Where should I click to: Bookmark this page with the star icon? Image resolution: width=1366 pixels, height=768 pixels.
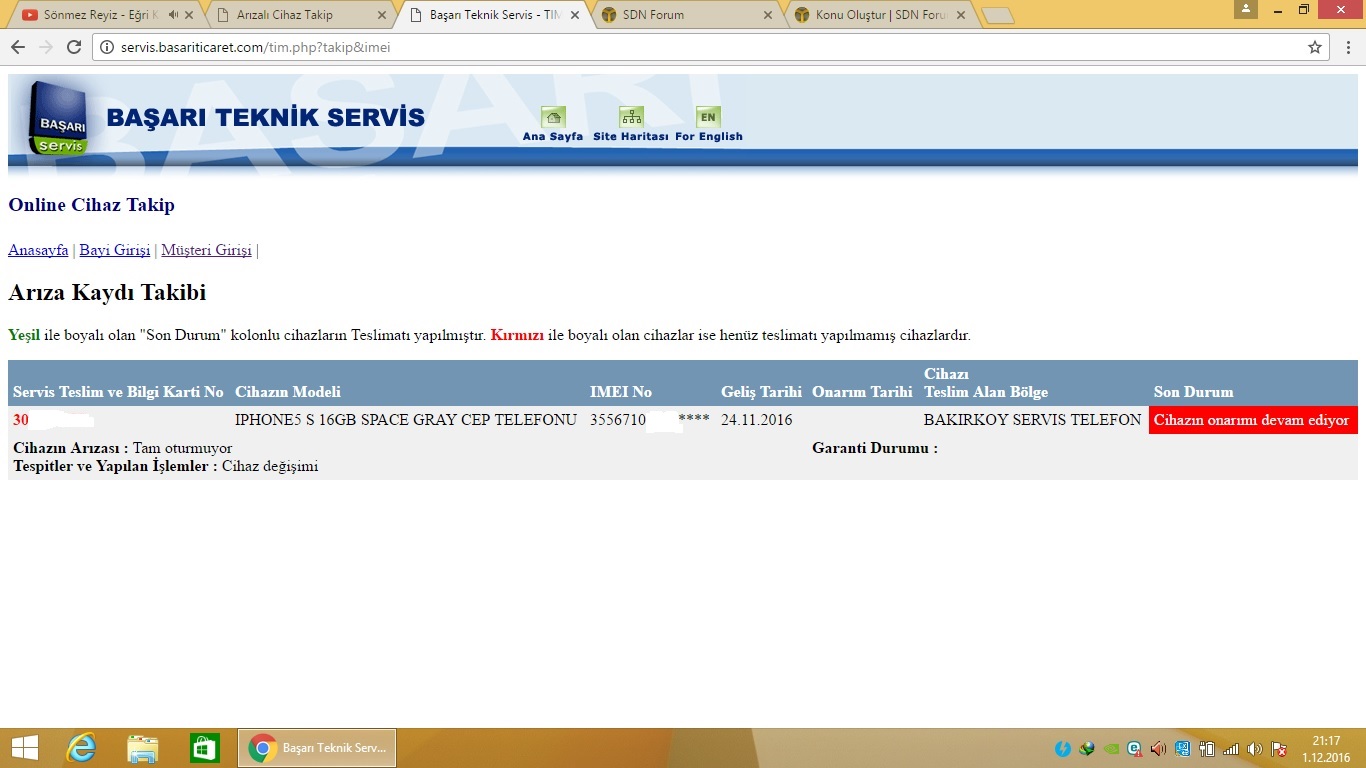coord(1315,47)
